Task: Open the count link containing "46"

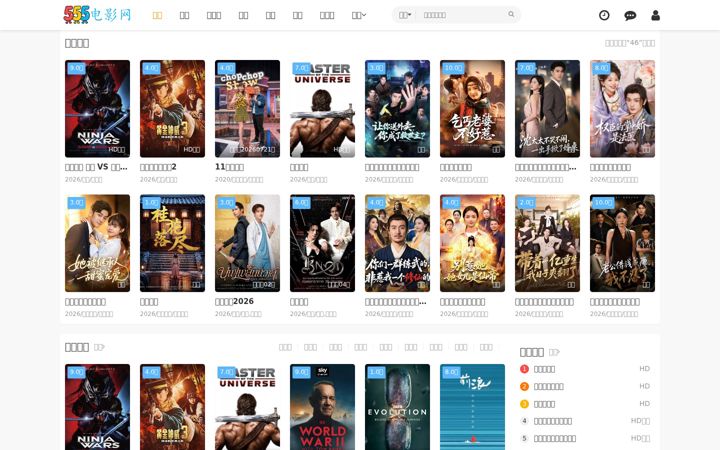Action: (x=630, y=43)
